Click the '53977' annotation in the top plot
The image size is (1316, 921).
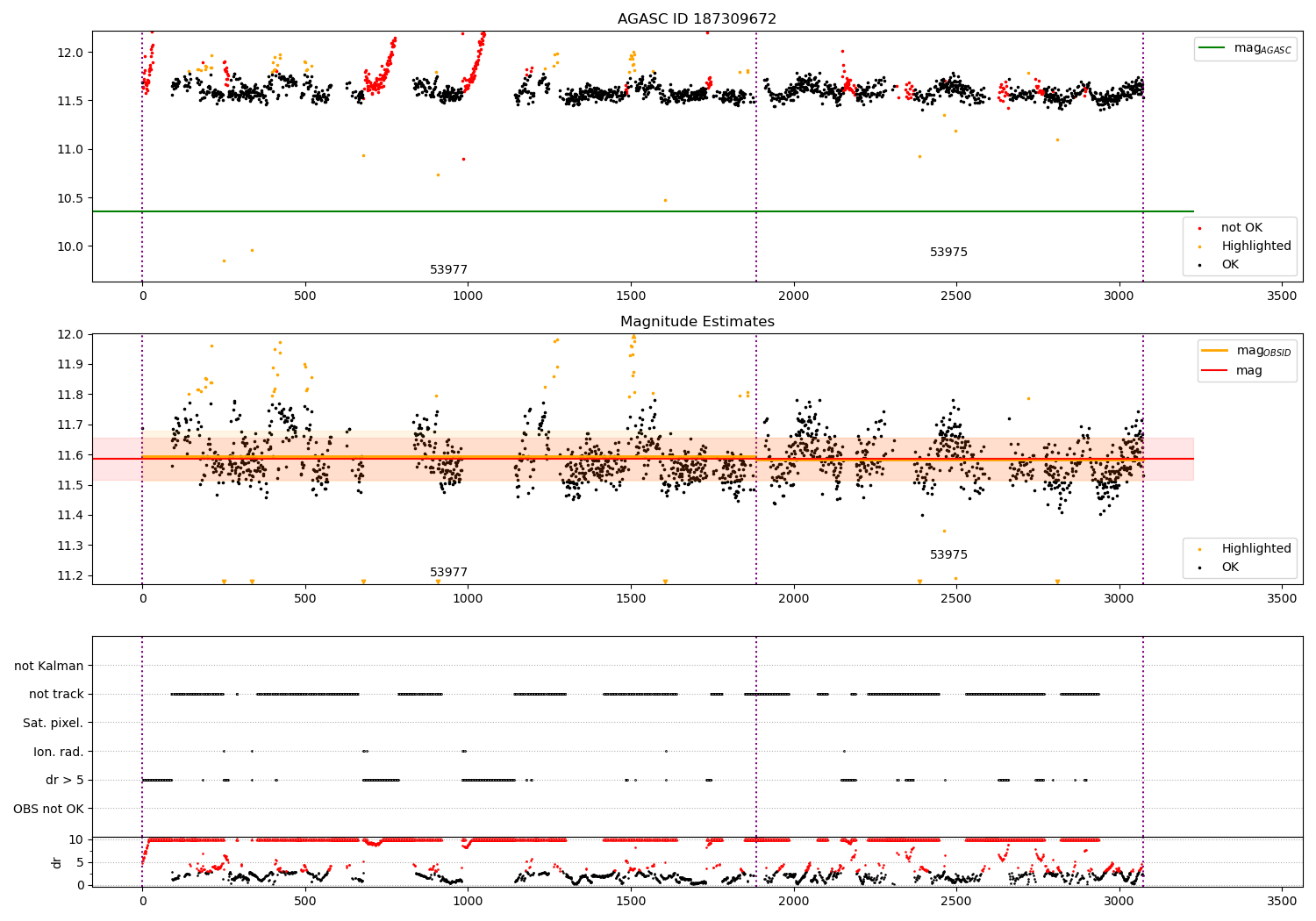(448, 270)
